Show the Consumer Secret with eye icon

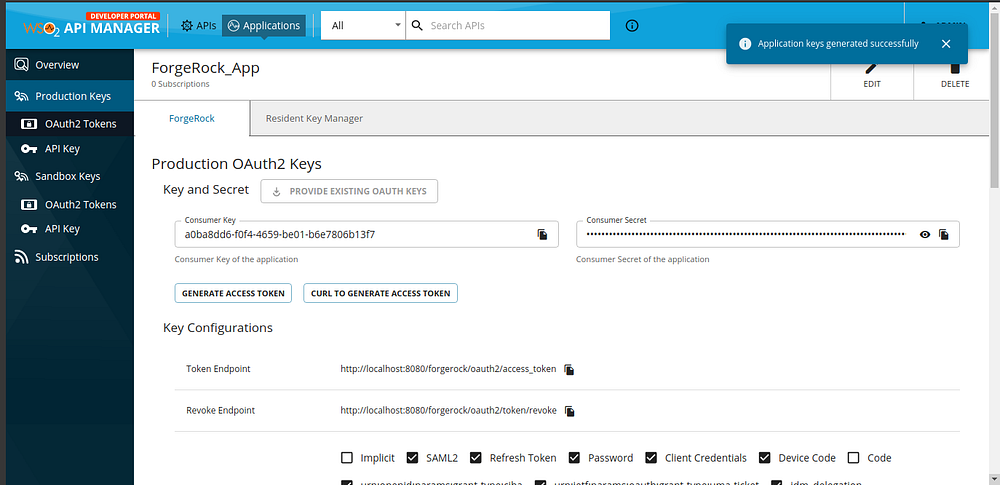pos(925,234)
